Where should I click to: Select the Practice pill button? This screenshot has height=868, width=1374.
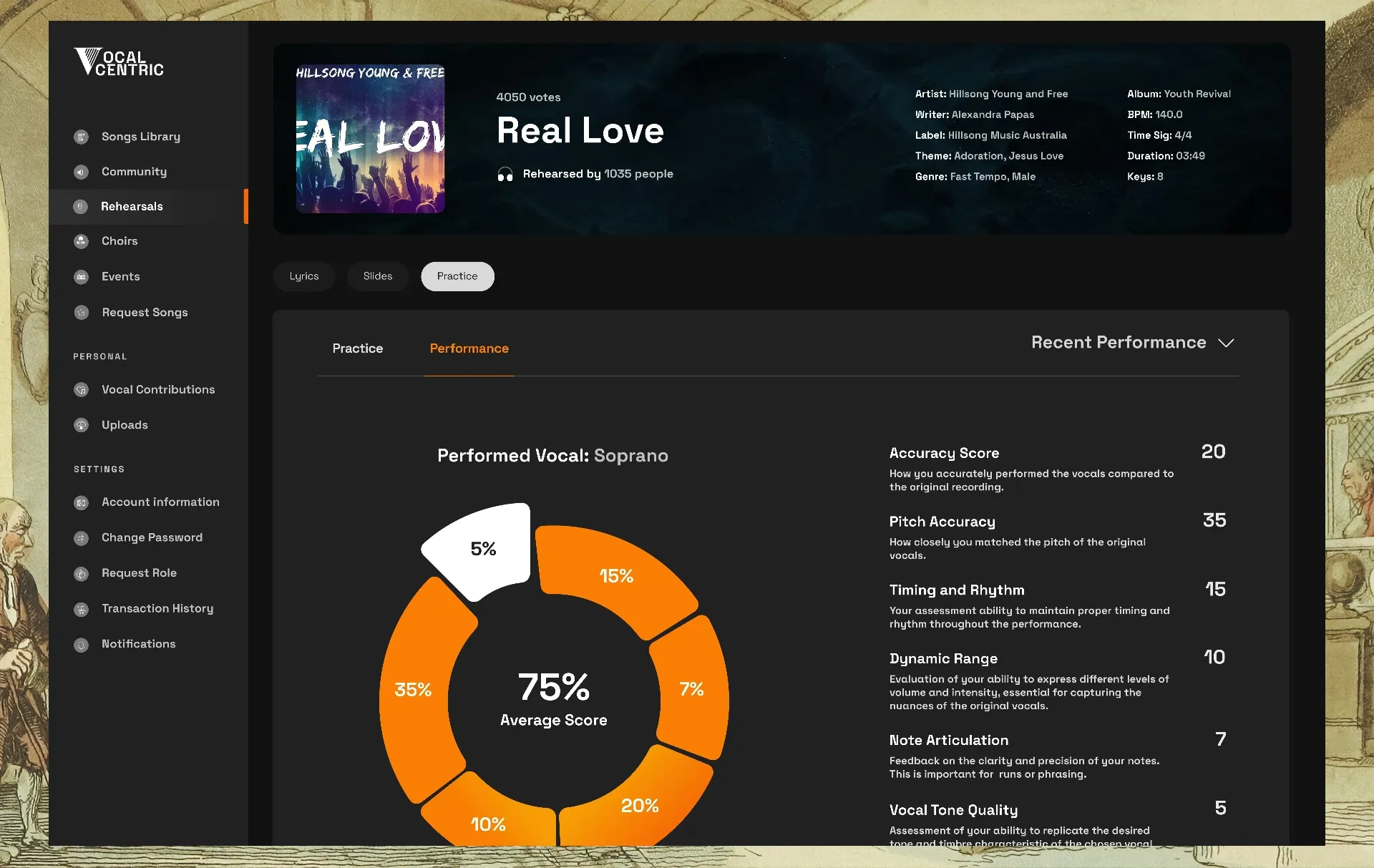point(457,276)
